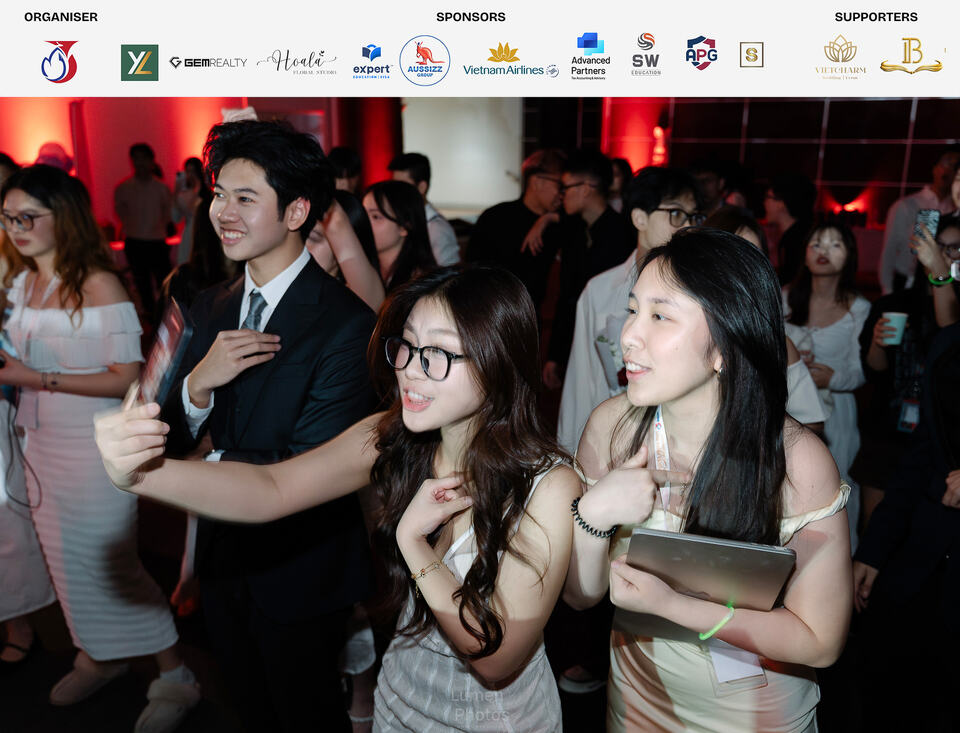This screenshot has width=960, height=733.
Task: Click the gold B supporter logo
Action: pyautogui.click(x=911, y=56)
